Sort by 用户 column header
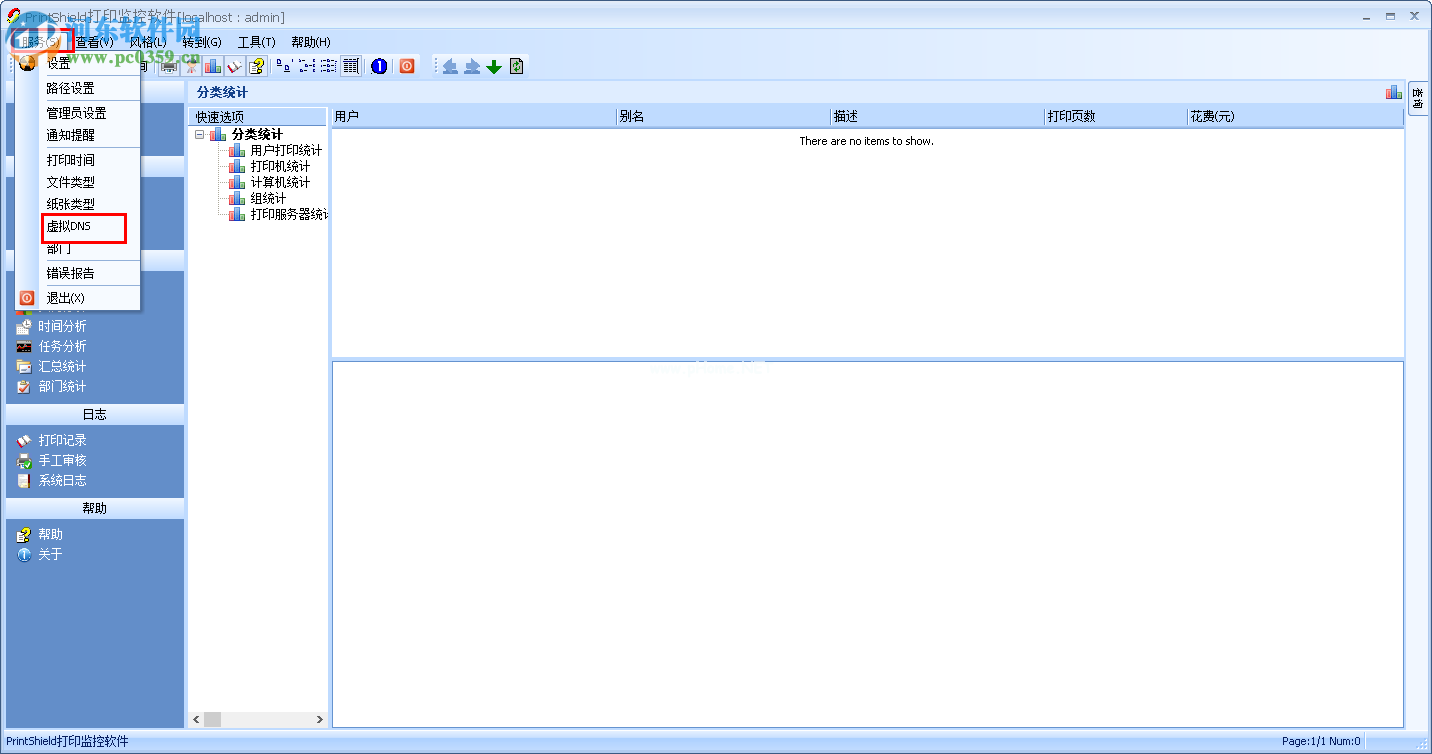The image size is (1432, 754). click(x=473, y=116)
